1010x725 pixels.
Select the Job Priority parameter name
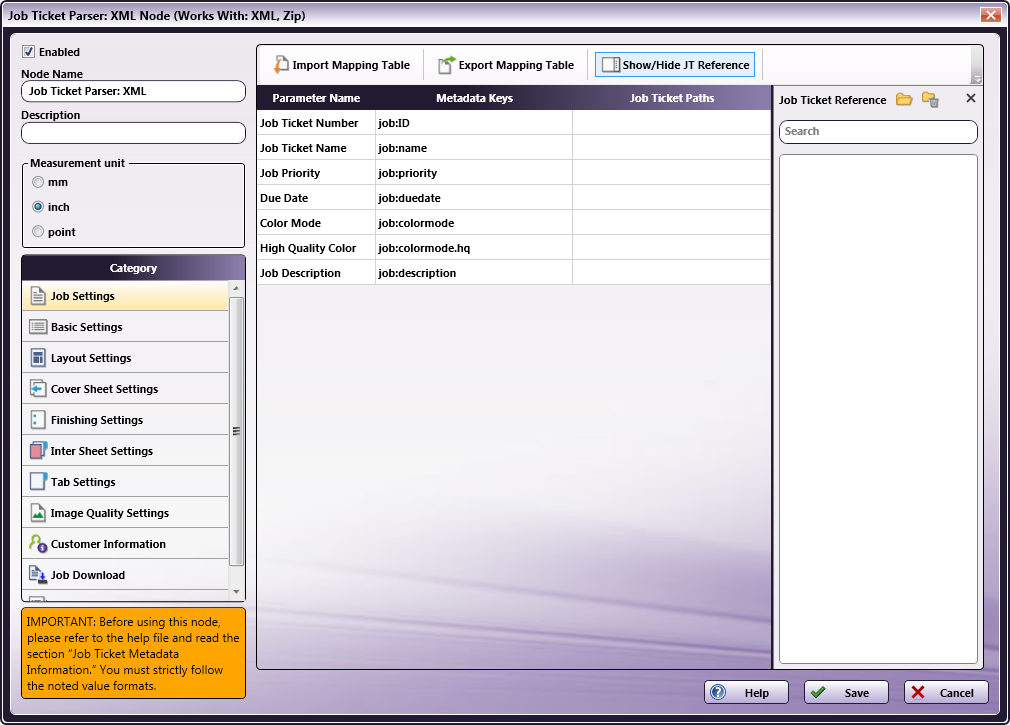(x=316, y=173)
